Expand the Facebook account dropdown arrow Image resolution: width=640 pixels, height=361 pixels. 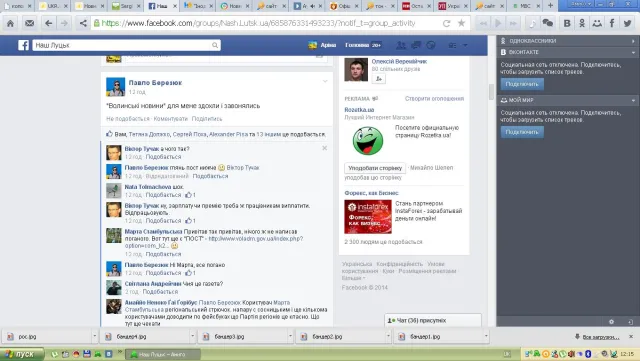point(465,45)
